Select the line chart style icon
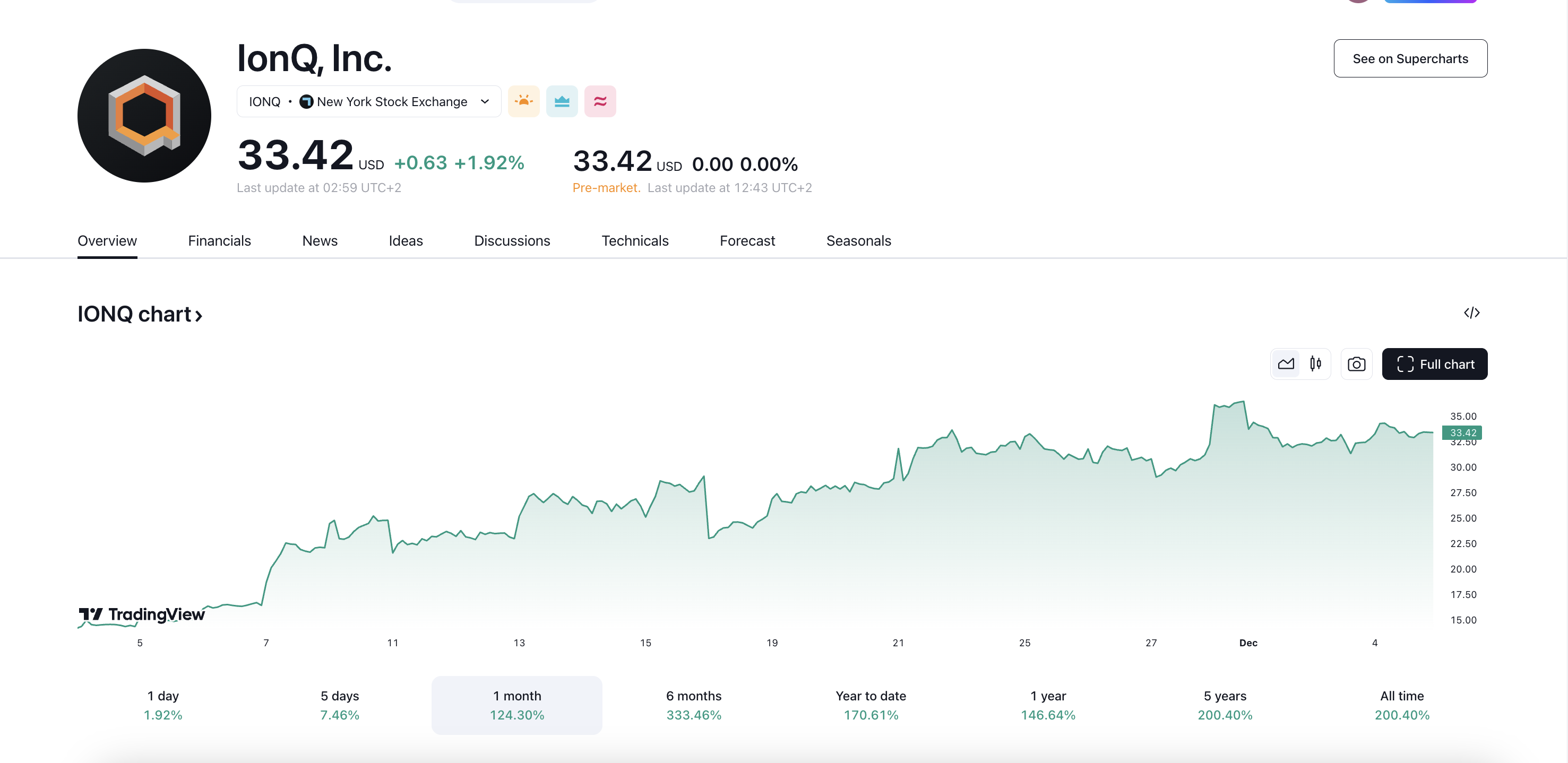The width and height of the screenshot is (1568, 763). tap(1286, 363)
